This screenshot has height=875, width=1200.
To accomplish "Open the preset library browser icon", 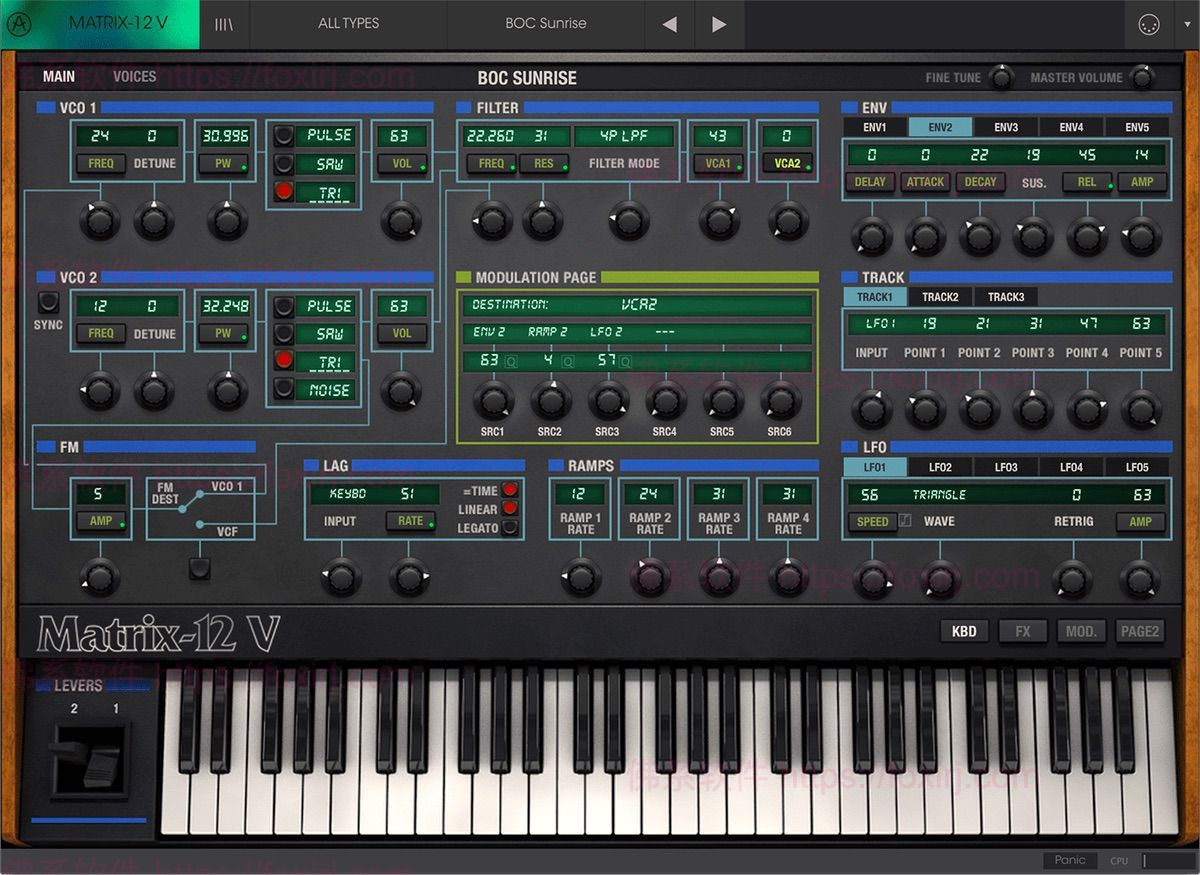I will (222, 22).
